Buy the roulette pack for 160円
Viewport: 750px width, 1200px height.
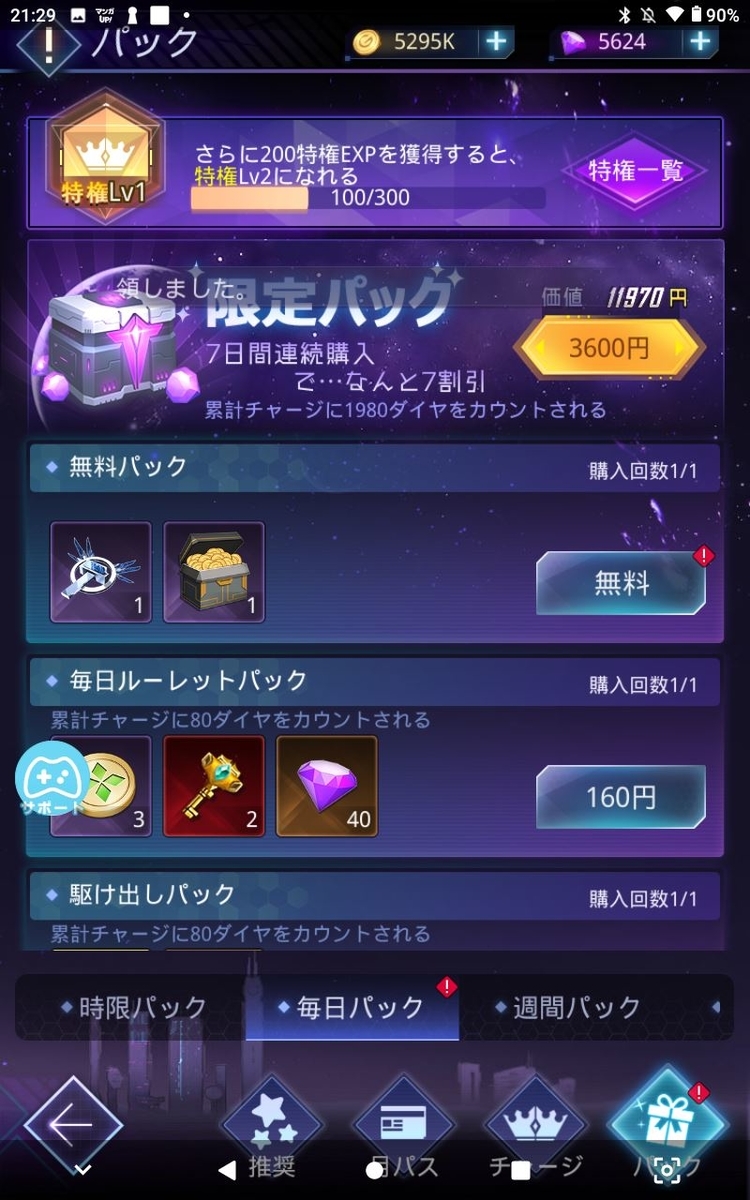click(x=621, y=797)
